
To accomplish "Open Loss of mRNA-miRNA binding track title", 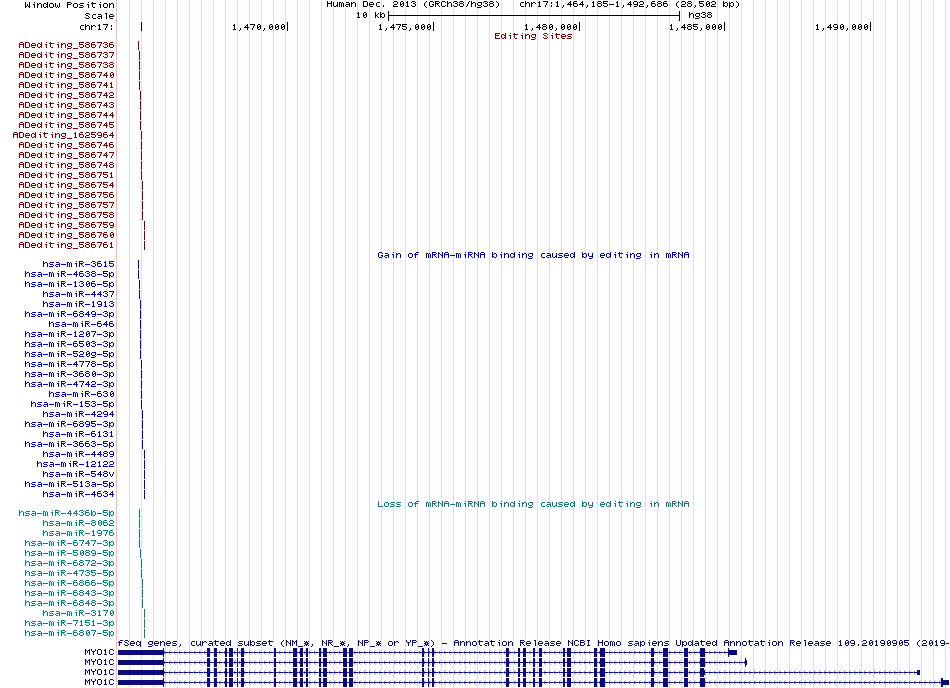I will [x=533, y=504].
